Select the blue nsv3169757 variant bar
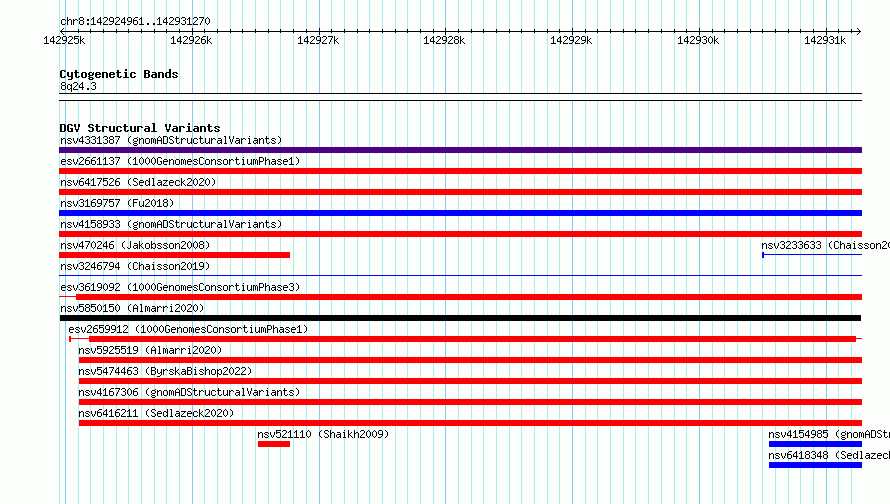Viewport: 890px width, 504px height. 460,213
